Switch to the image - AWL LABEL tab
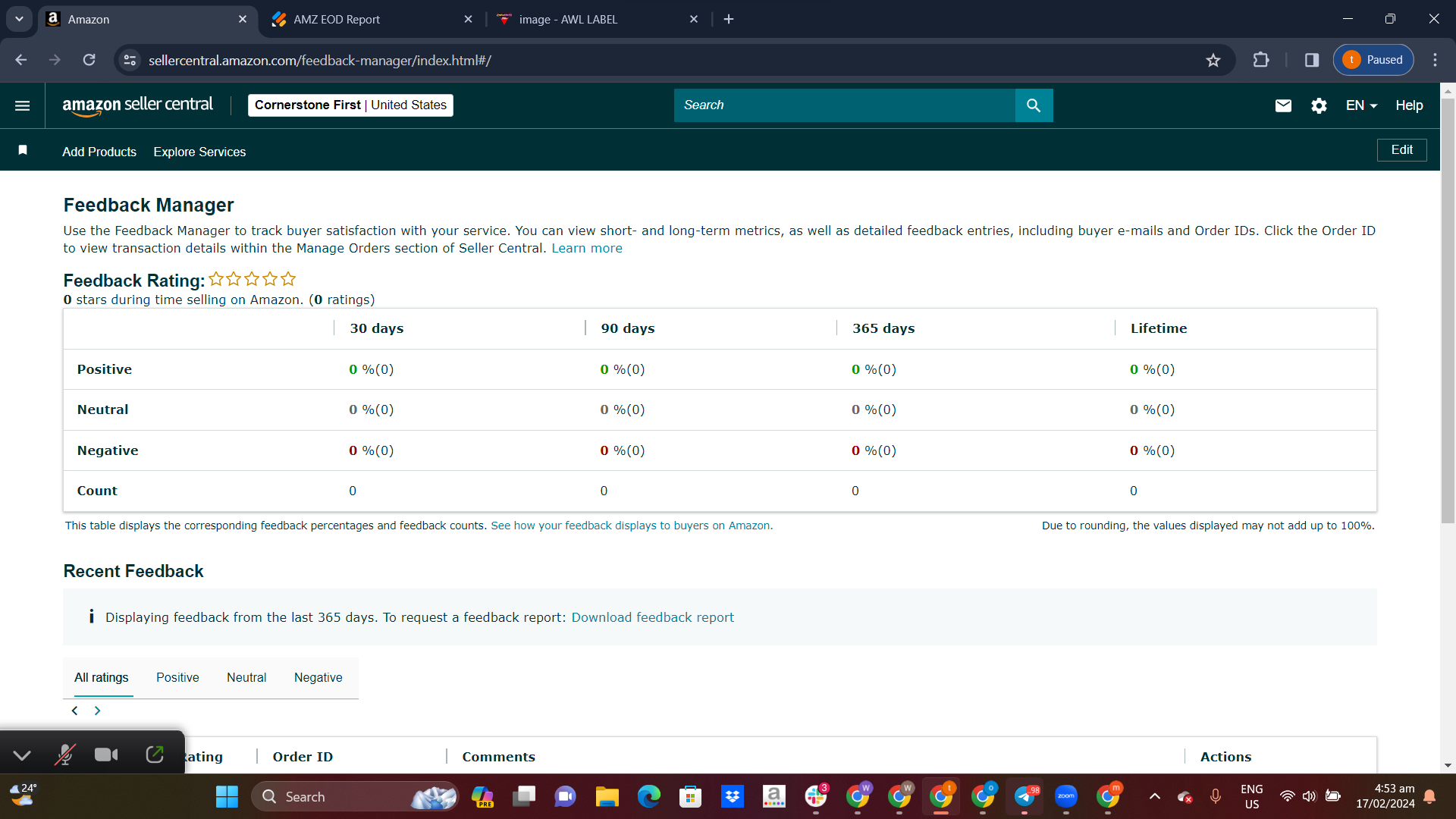 tap(598, 19)
